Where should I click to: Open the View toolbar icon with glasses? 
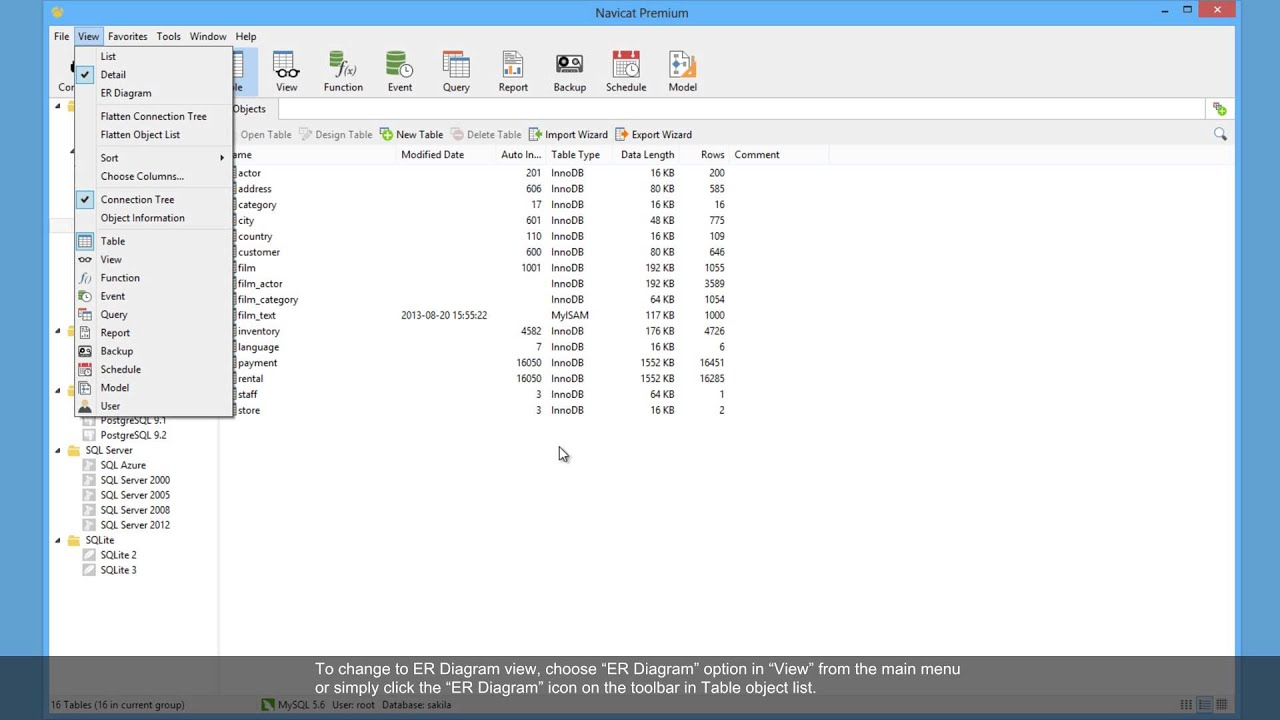click(286, 72)
